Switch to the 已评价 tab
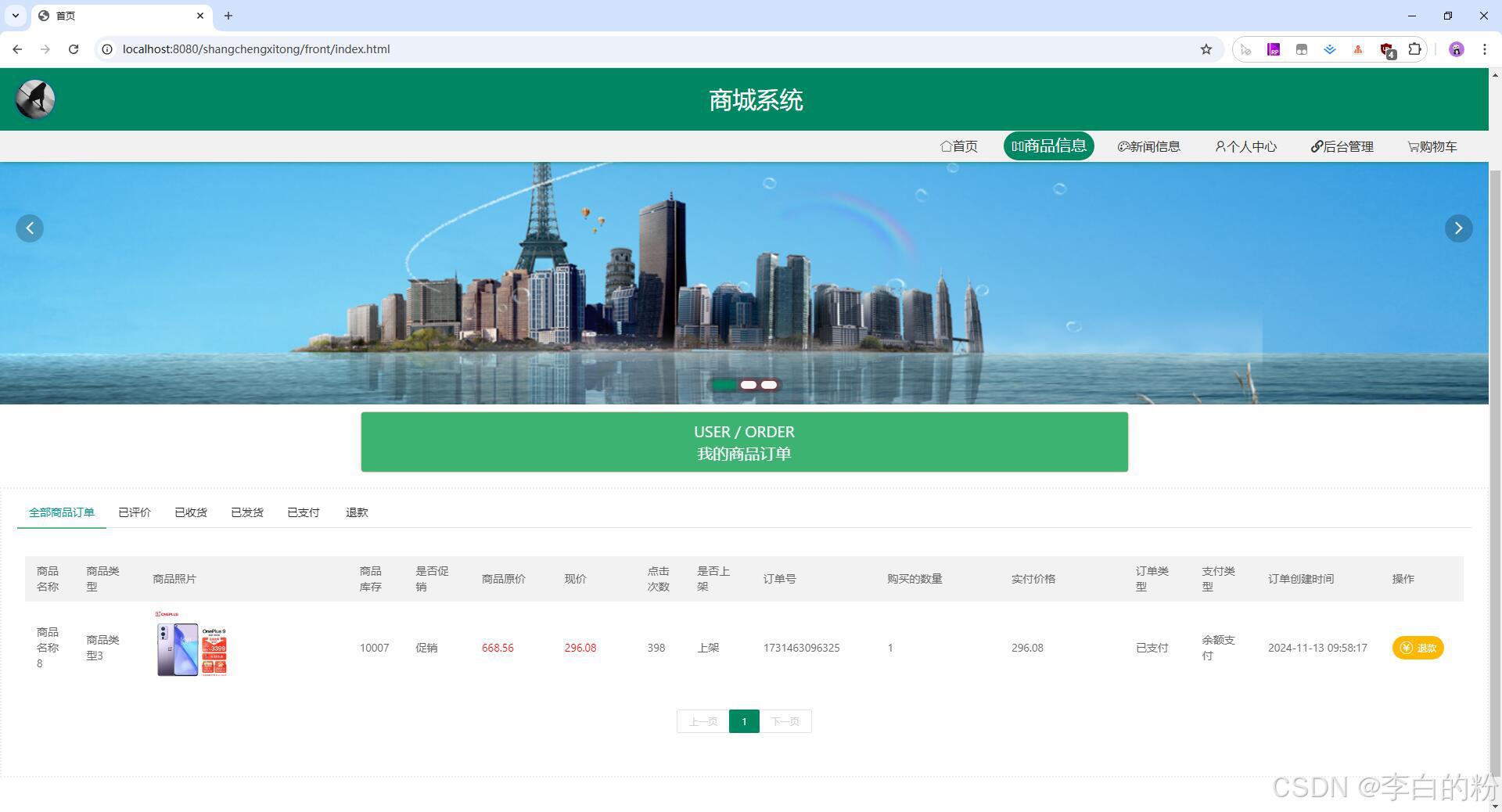Screen dimensions: 1502x812 (x=135, y=512)
